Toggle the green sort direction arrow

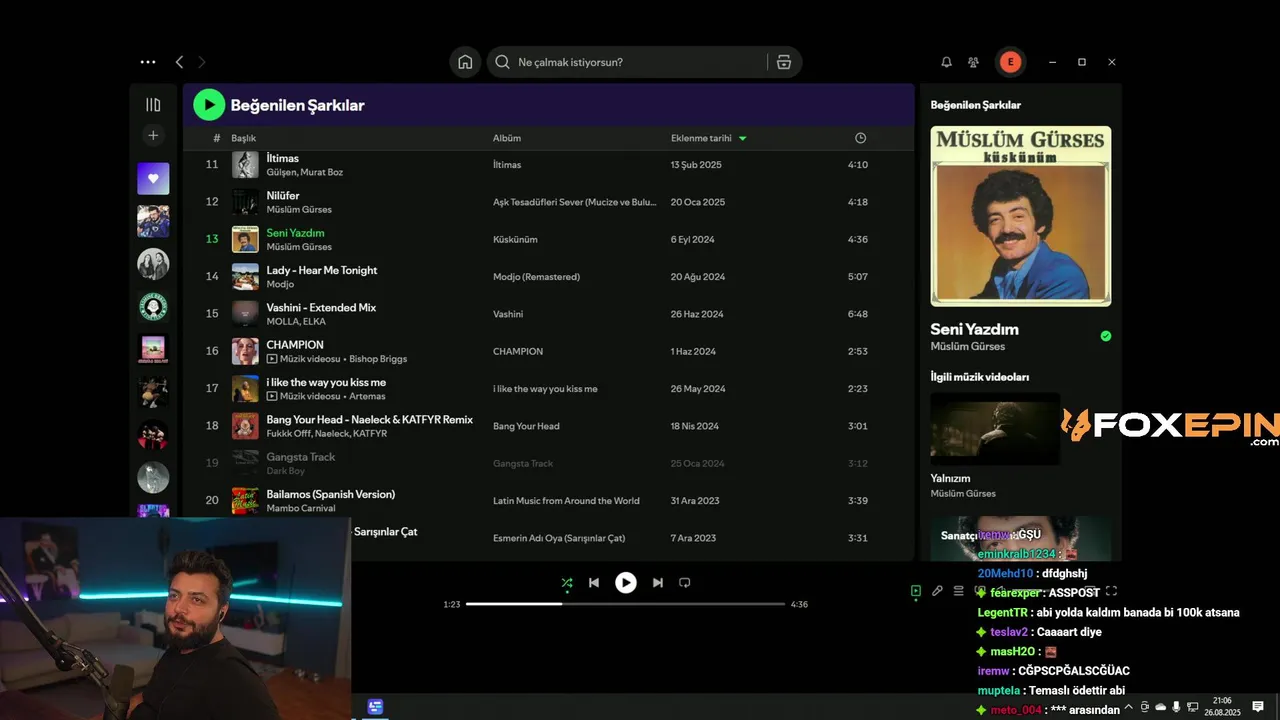[x=742, y=138]
